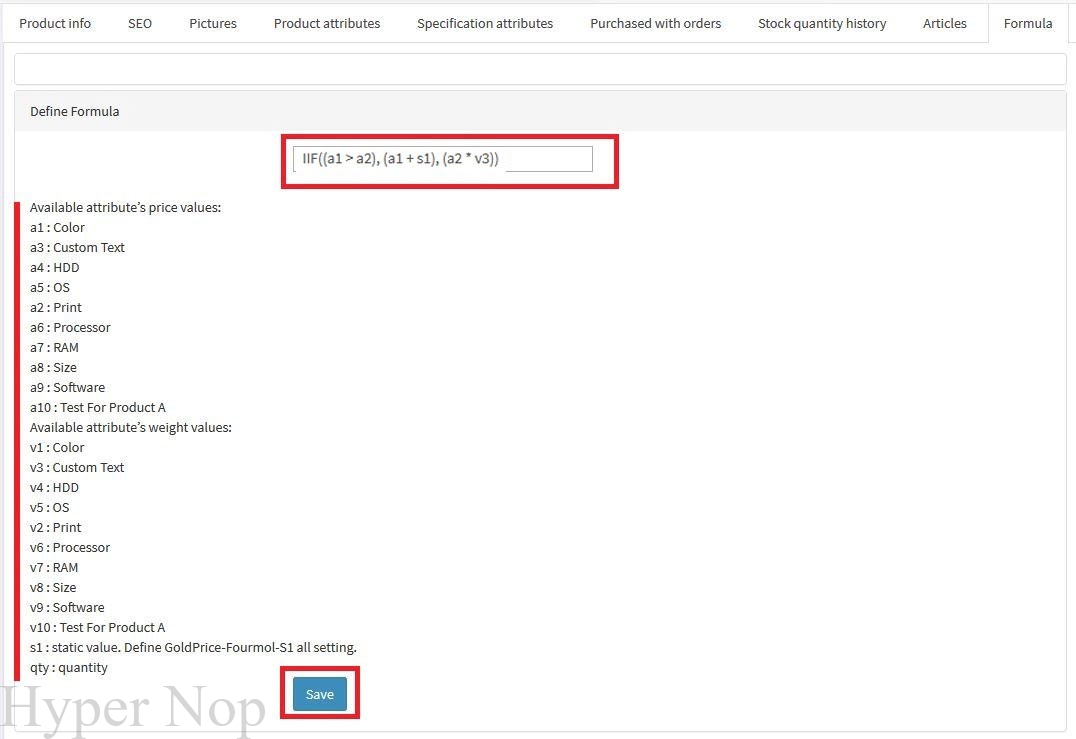1076x739 pixels.
Task: Go to Product attributes tab
Action: (x=327, y=23)
